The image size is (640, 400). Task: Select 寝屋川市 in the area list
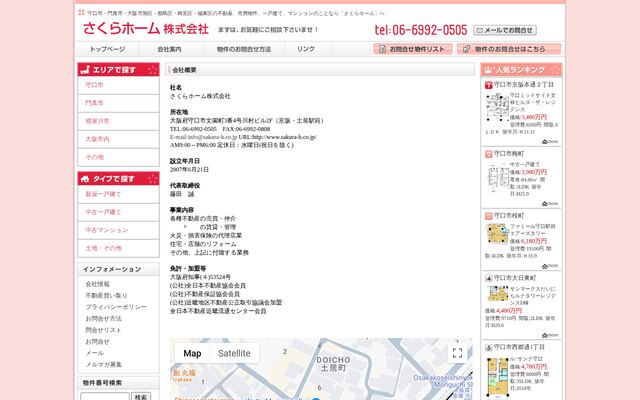[x=118, y=121]
